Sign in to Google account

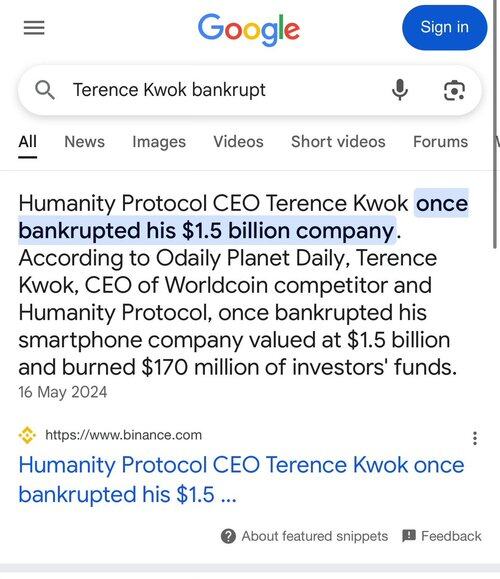point(445,27)
